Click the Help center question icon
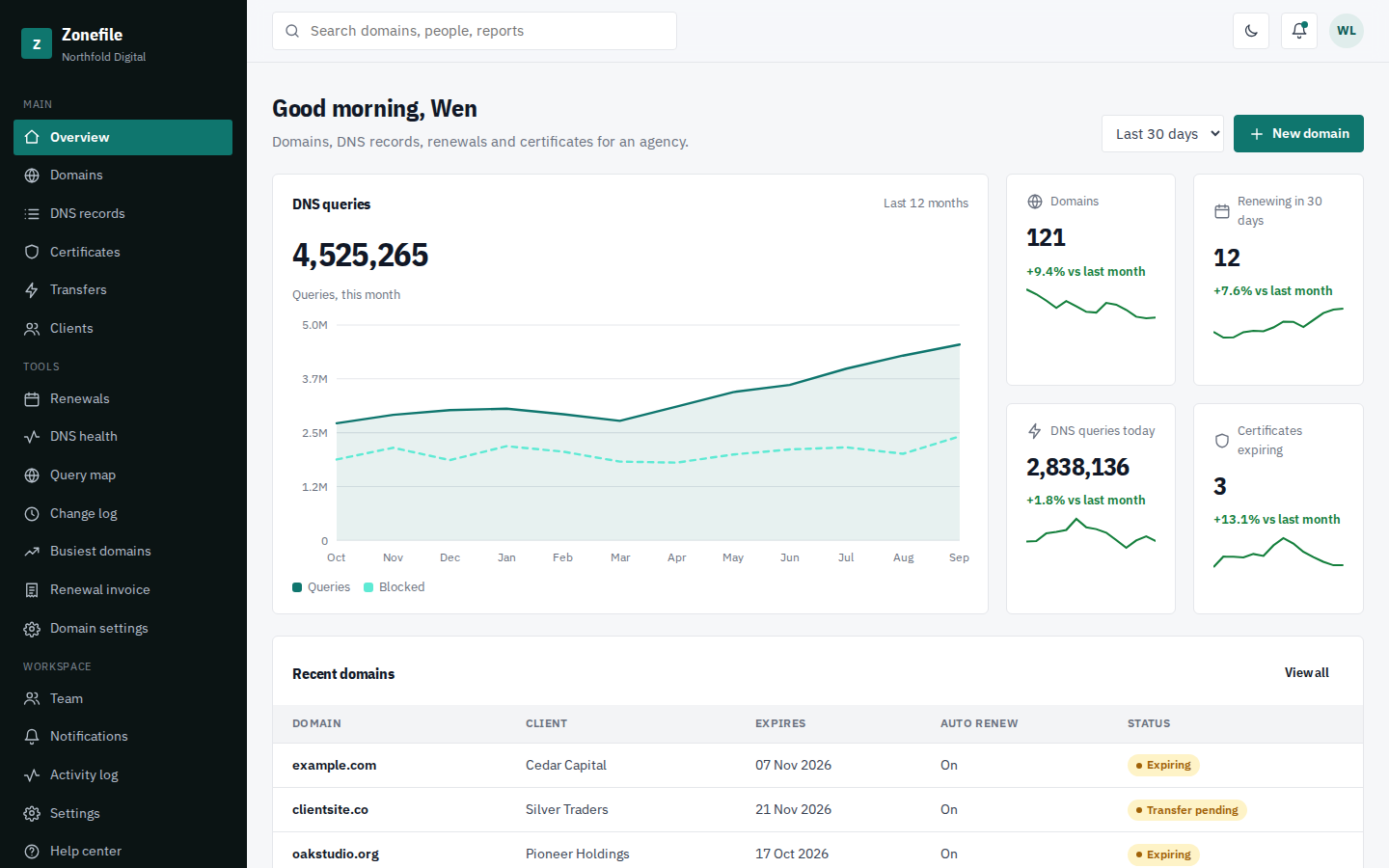Image resolution: width=1389 pixels, height=868 pixels. [x=32, y=852]
